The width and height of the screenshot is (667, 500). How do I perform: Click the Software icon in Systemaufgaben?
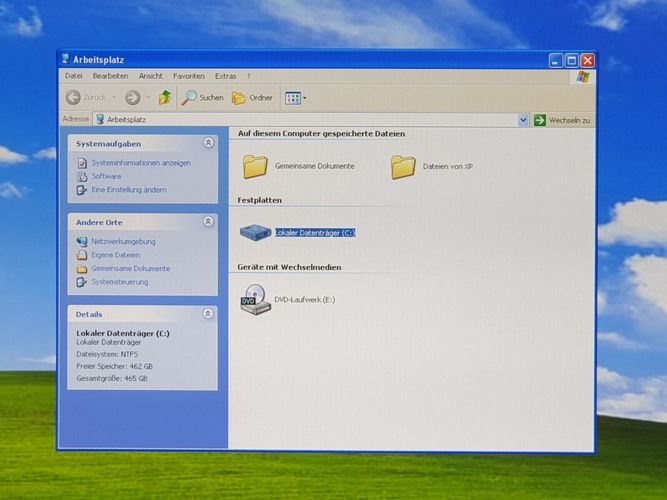[82, 176]
